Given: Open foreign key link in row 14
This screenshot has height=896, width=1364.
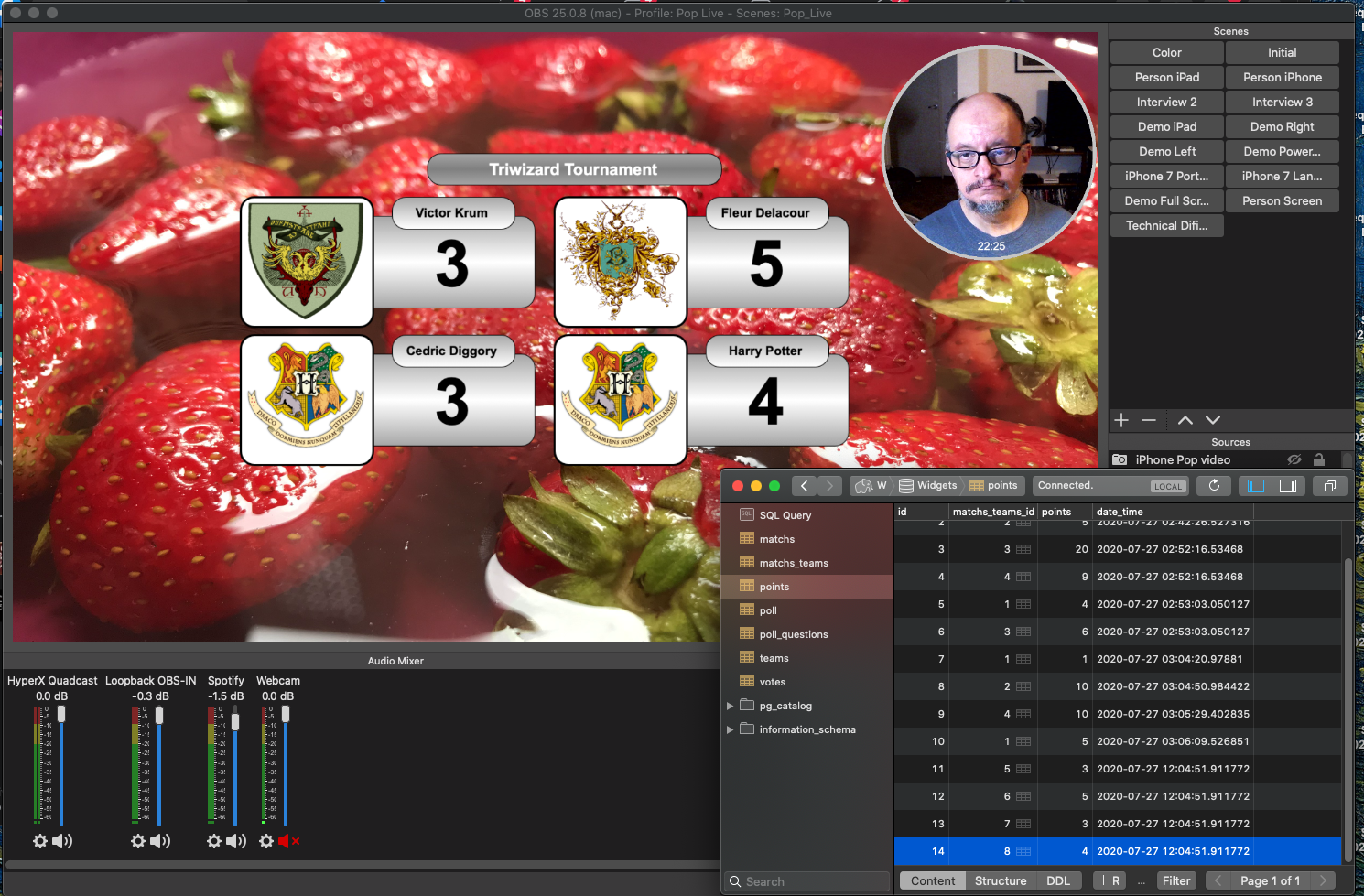Looking at the screenshot, I should click(1023, 851).
